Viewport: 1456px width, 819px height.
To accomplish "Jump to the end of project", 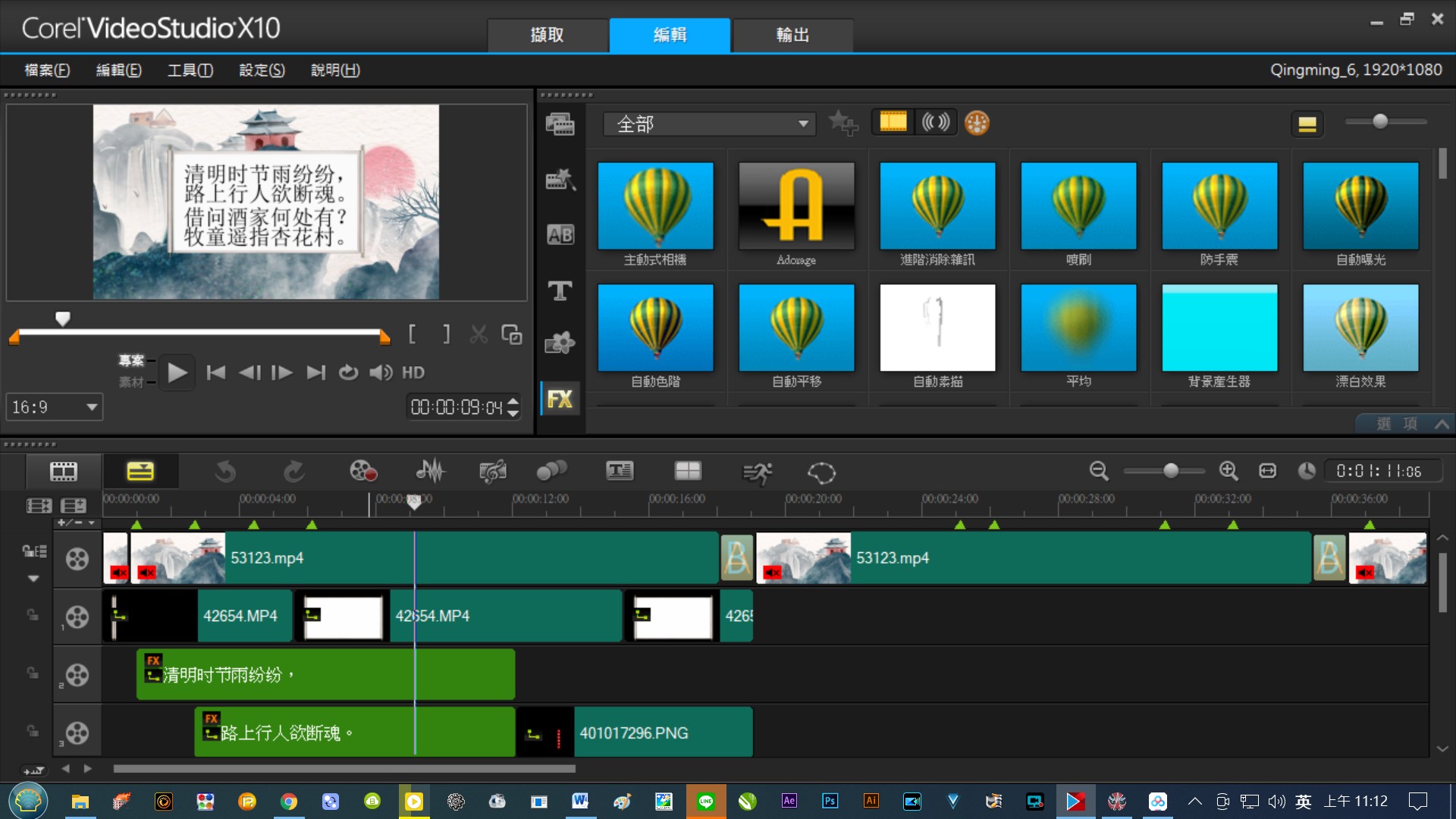I will 315,372.
